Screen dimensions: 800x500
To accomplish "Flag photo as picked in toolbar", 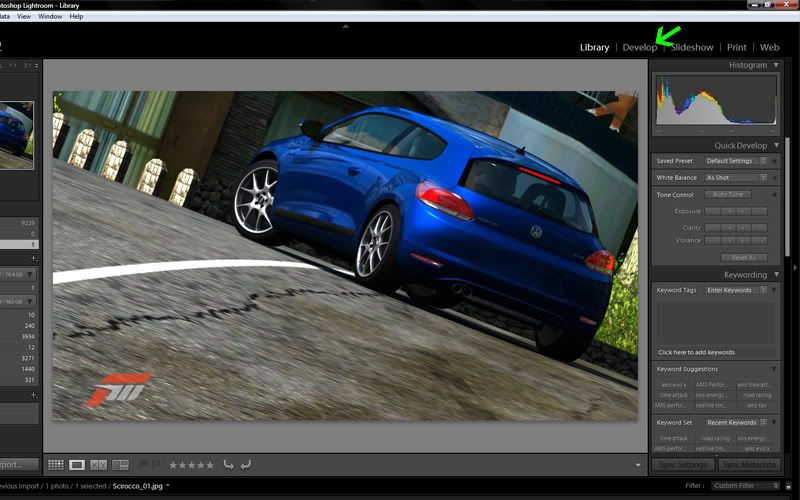I will coord(144,465).
